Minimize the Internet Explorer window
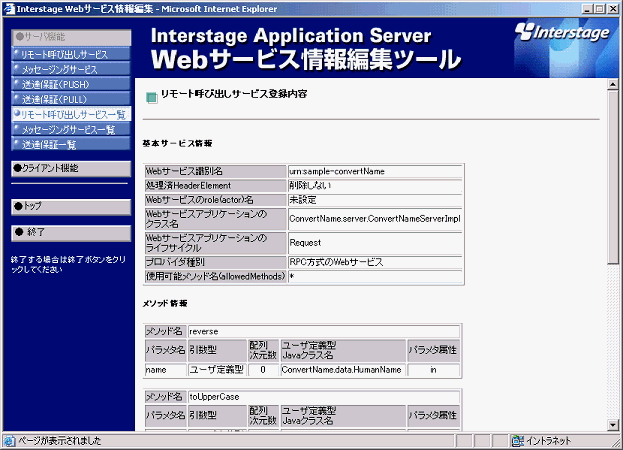This screenshot has width=623, height=450. click(588, 9)
